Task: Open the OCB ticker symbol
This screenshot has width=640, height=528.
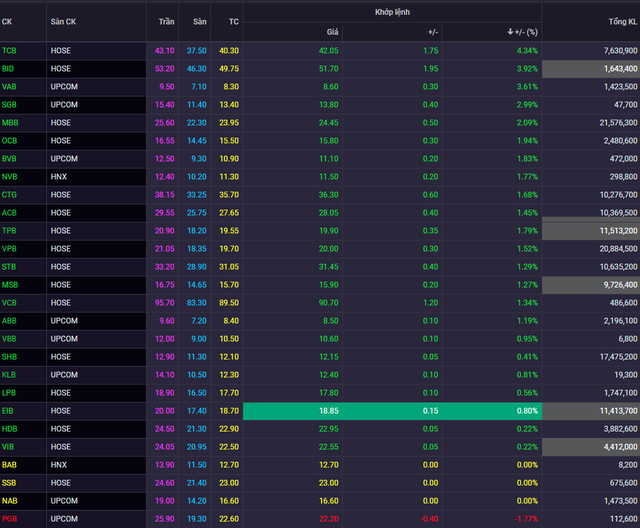Action: (9, 140)
